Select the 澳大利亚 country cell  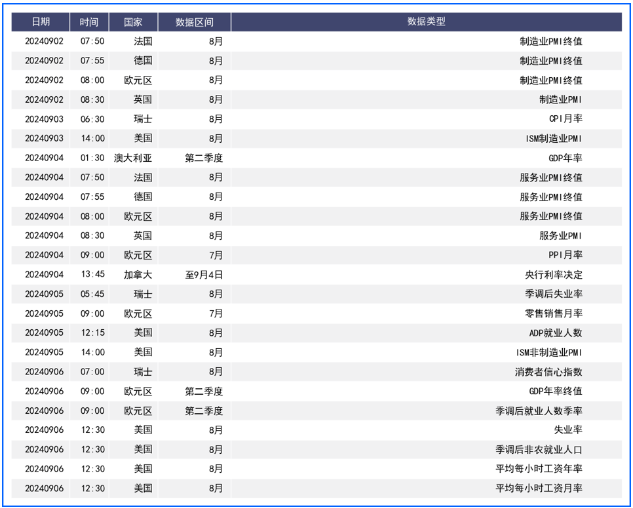(133, 158)
